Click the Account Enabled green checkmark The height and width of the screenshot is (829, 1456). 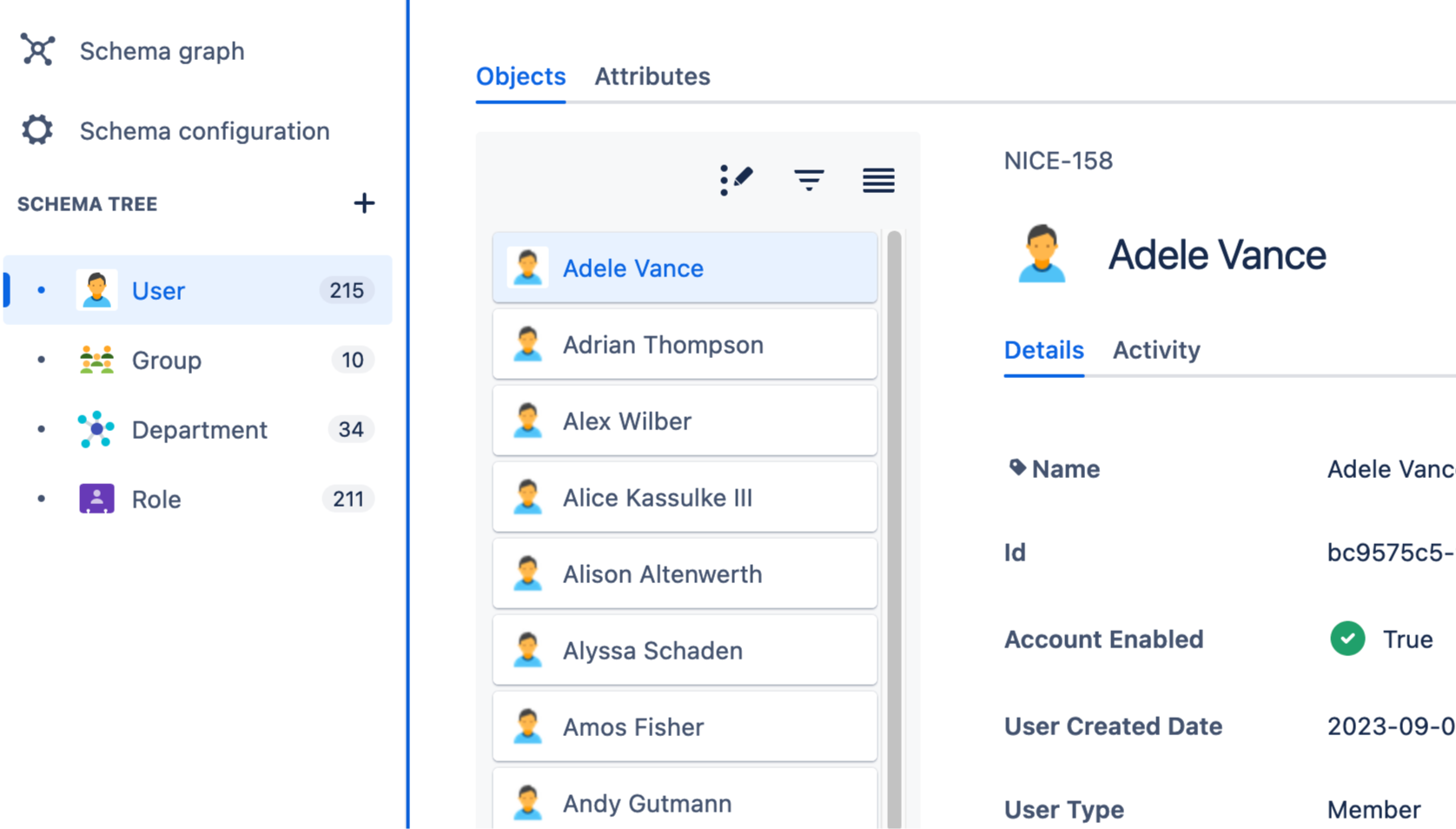(x=1347, y=639)
